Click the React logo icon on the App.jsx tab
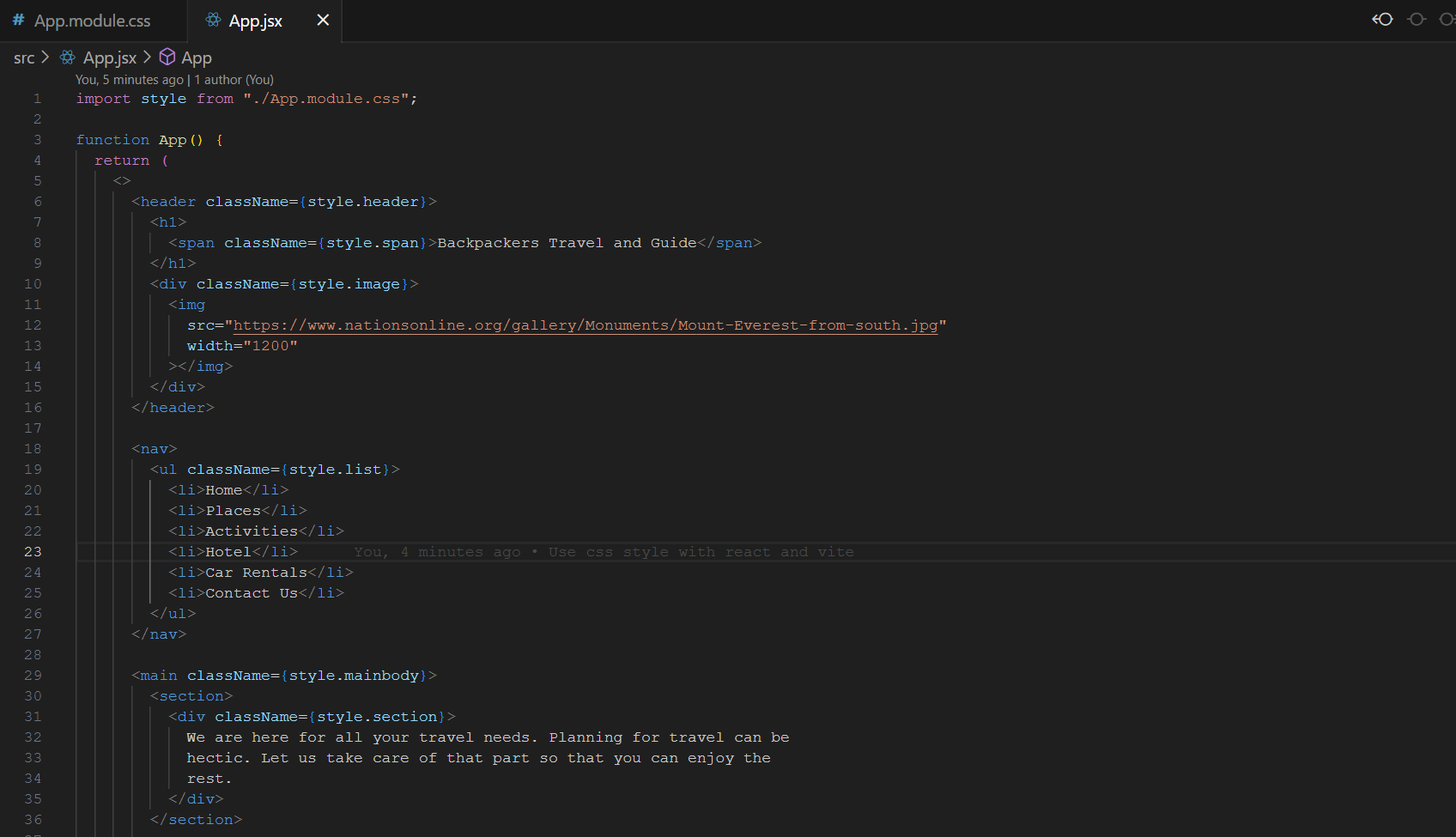 click(212, 20)
